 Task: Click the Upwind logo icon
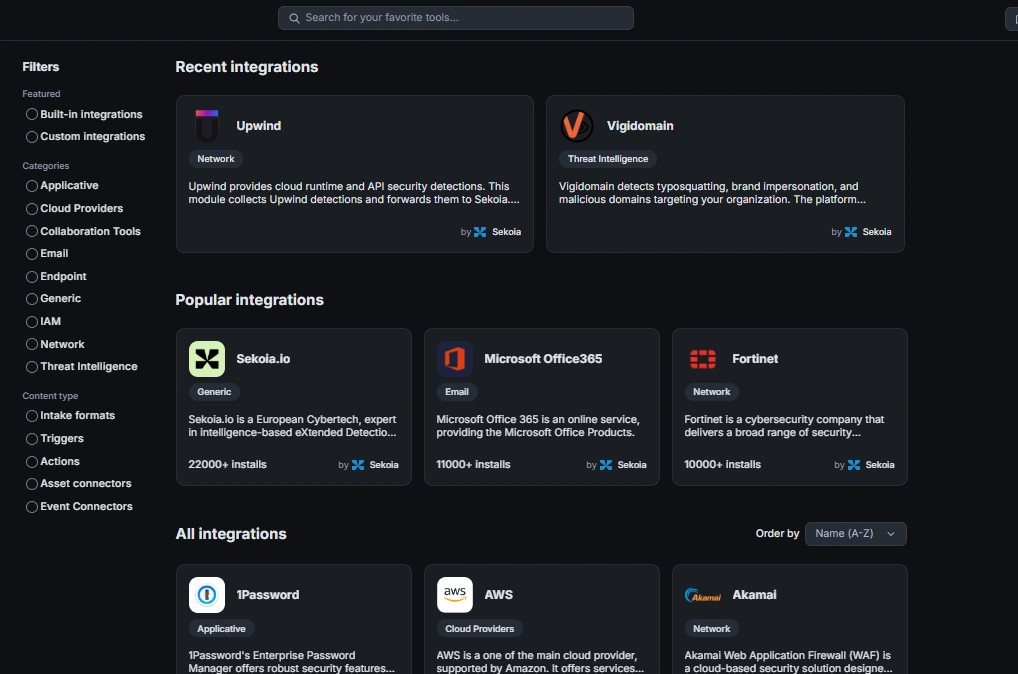[x=206, y=126]
